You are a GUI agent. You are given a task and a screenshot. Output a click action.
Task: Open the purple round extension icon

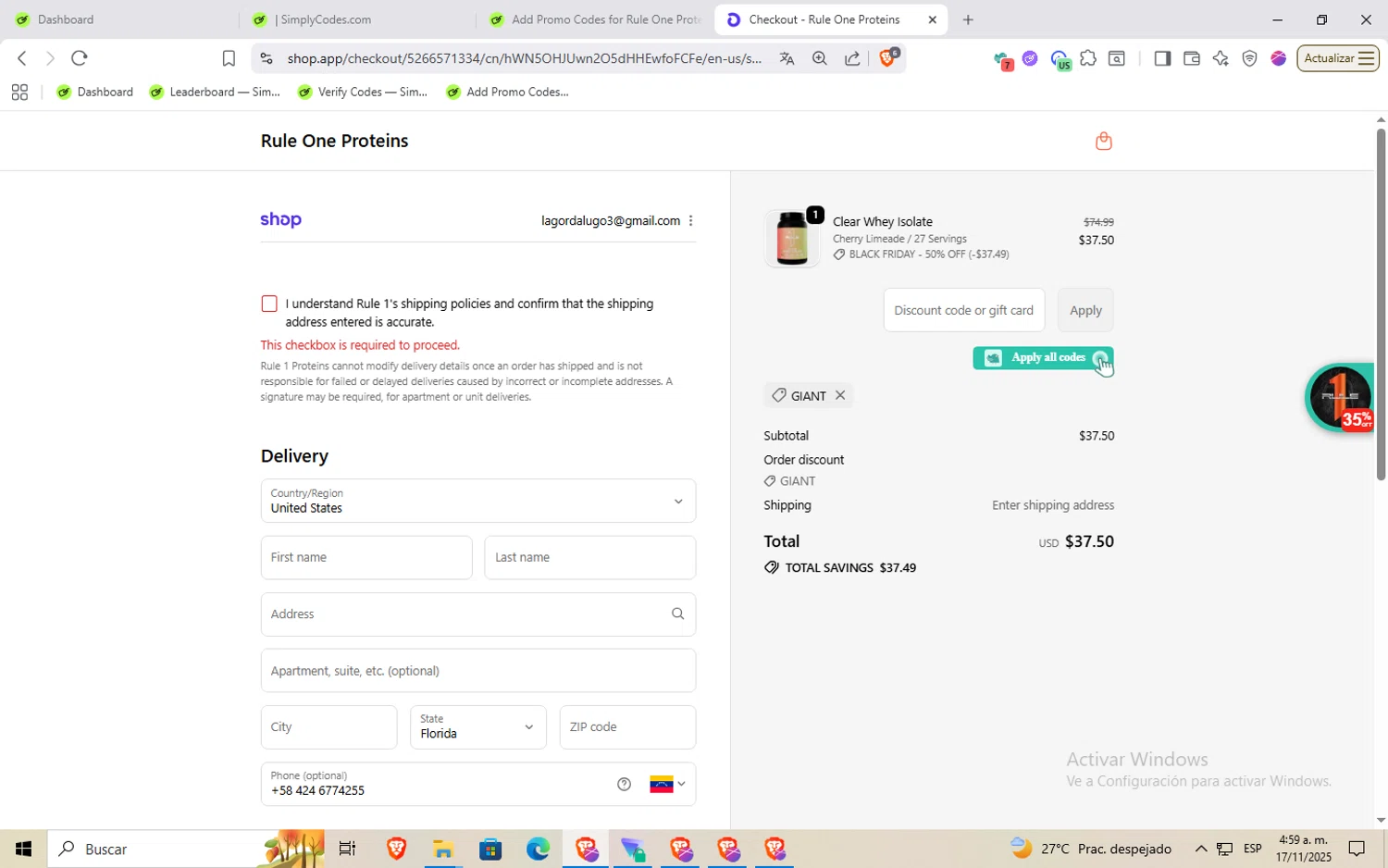point(1030,58)
